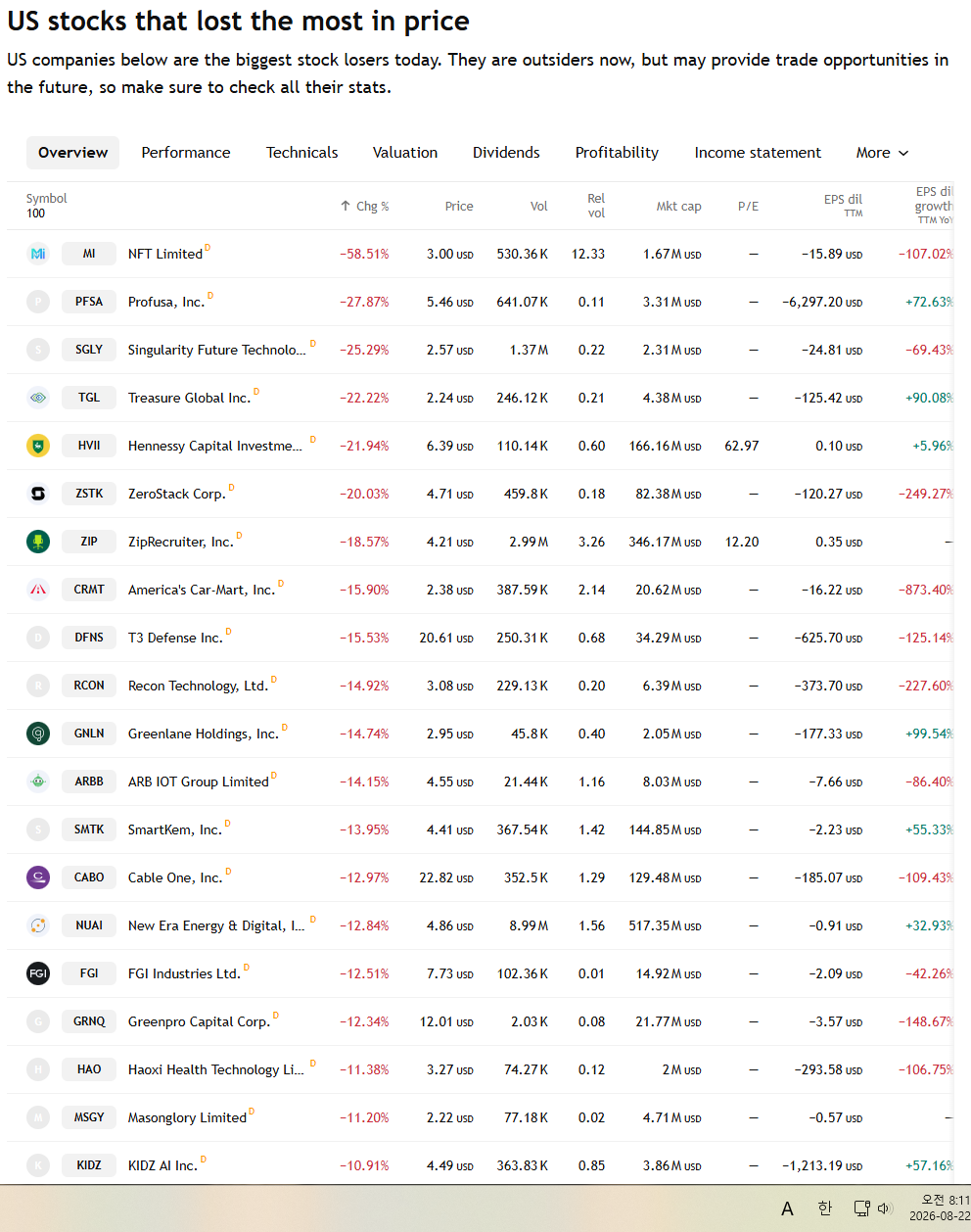Click the Treasure Global eye logo icon
Image resolution: width=971 pixels, height=1232 pixels.
coord(38,398)
